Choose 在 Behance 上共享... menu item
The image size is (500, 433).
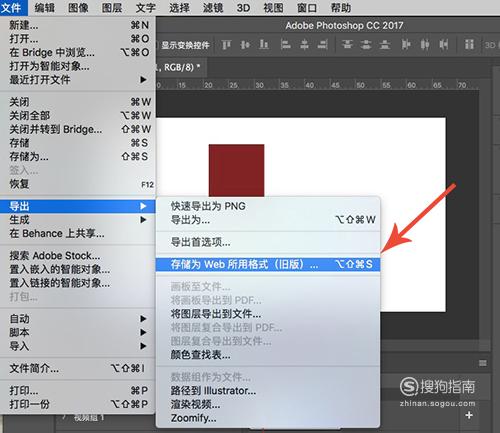coord(78,233)
